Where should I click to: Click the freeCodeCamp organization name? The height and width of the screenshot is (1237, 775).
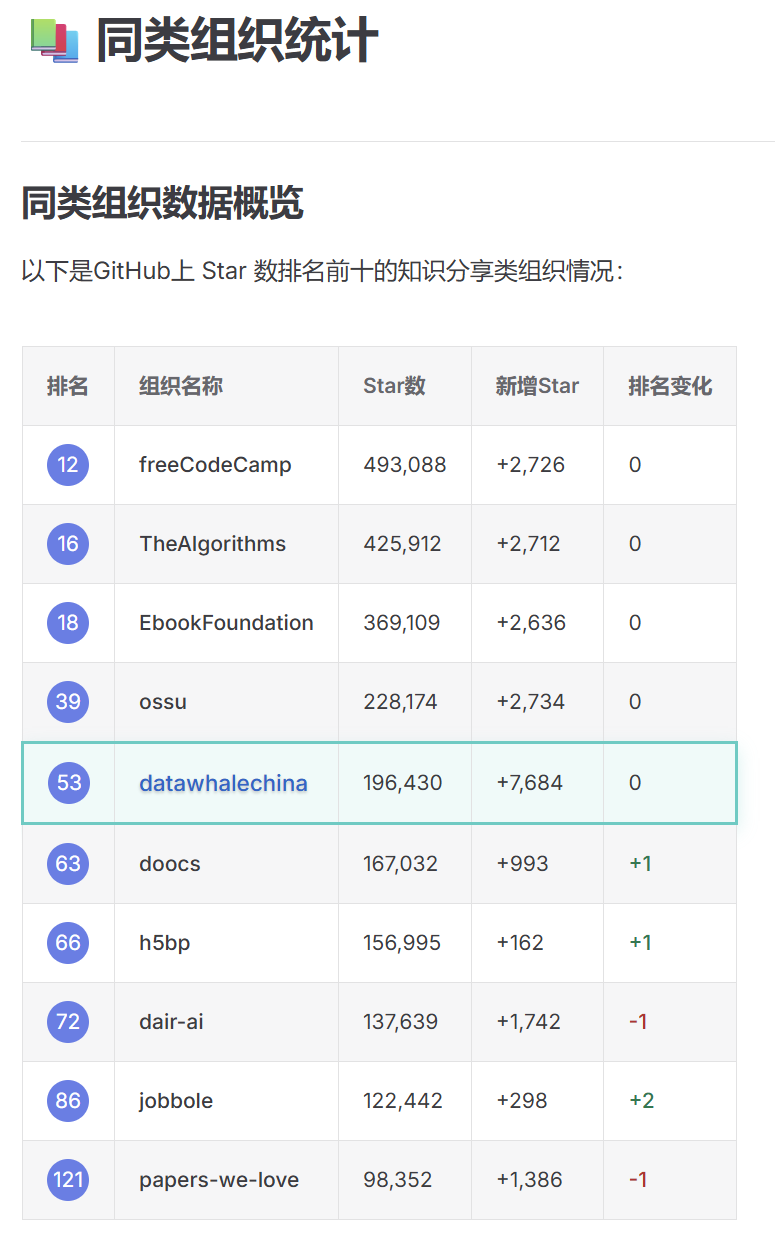click(215, 465)
